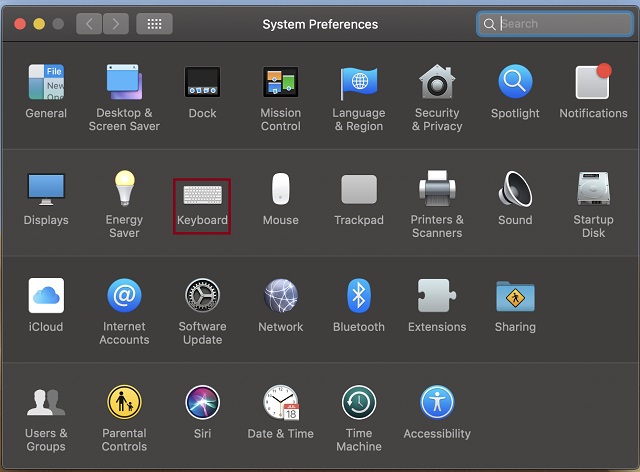This screenshot has height=472, width=640.
Task: Open Parental Controls pane
Action: tap(124, 418)
